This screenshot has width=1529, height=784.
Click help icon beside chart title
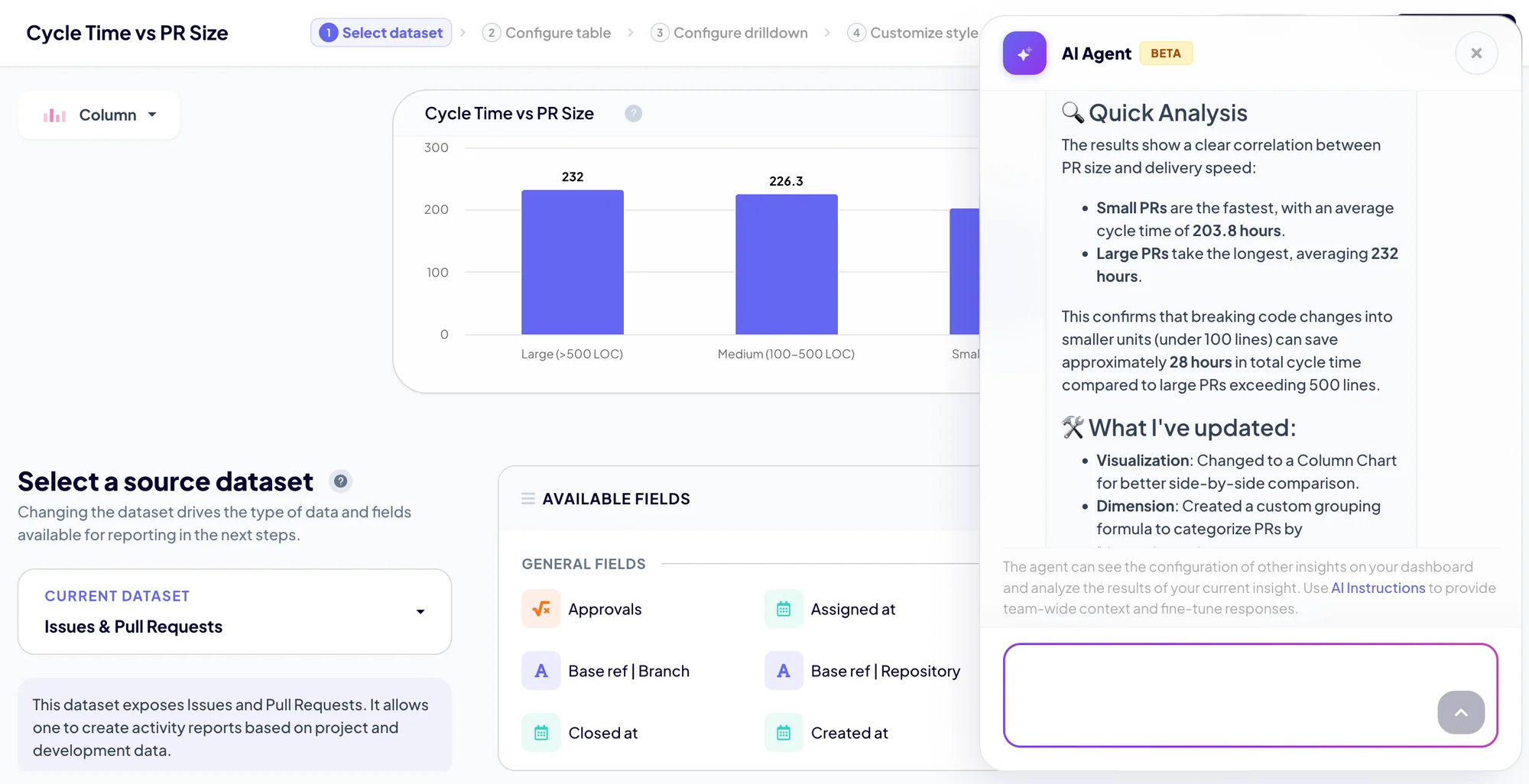pos(633,114)
